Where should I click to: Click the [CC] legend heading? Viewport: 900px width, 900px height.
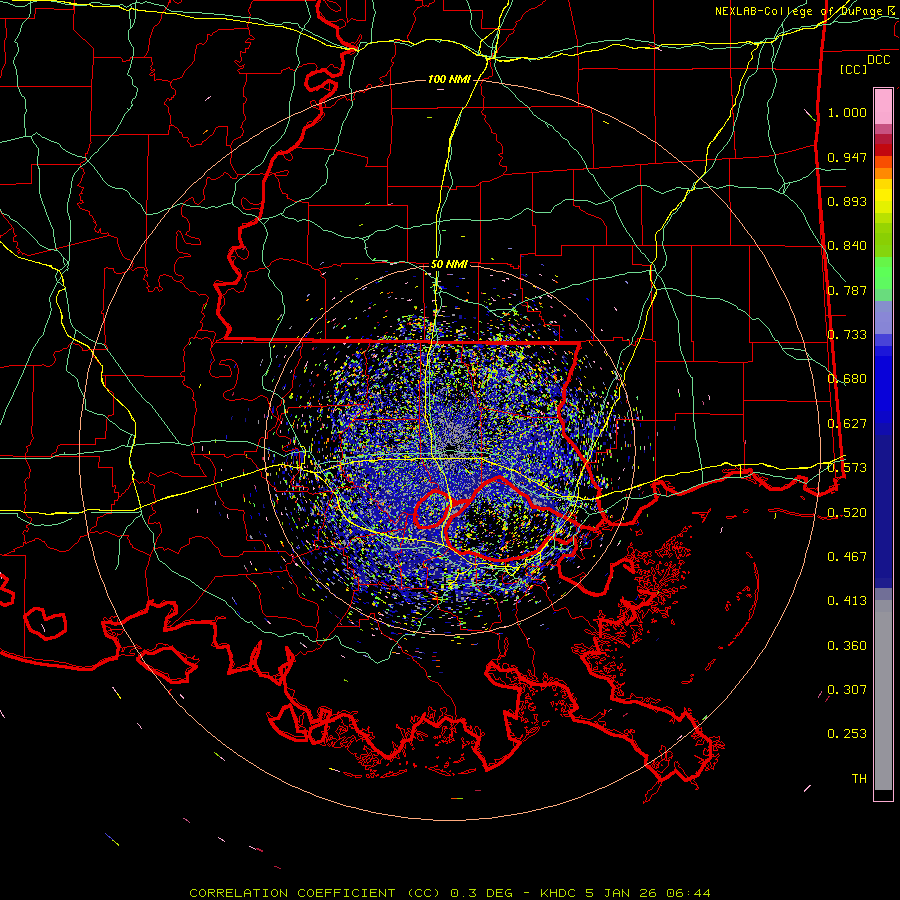tap(853, 69)
